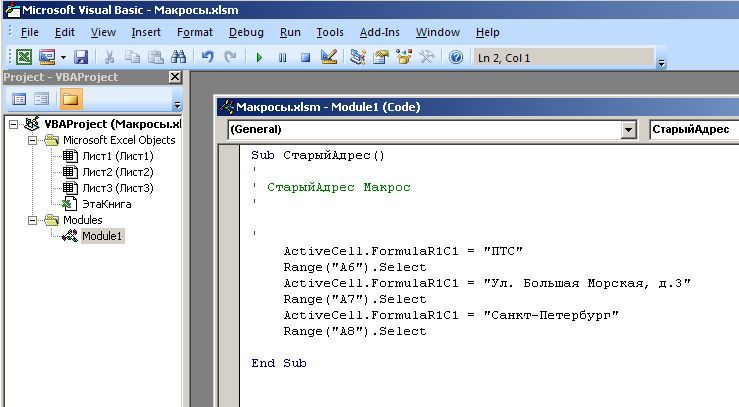
Task: Open the Format menu
Action: click(195, 32)
